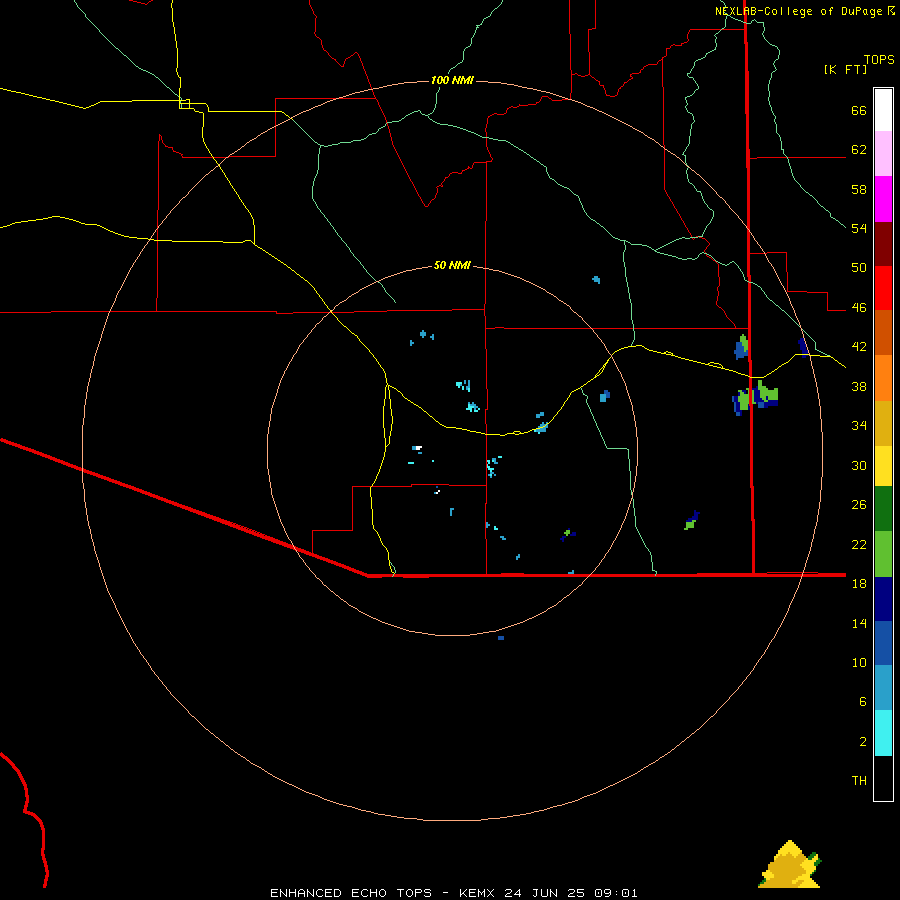Click the 50 NMI range ring label
The width and height of the screenshot is (900, 900).
[452, 265]
